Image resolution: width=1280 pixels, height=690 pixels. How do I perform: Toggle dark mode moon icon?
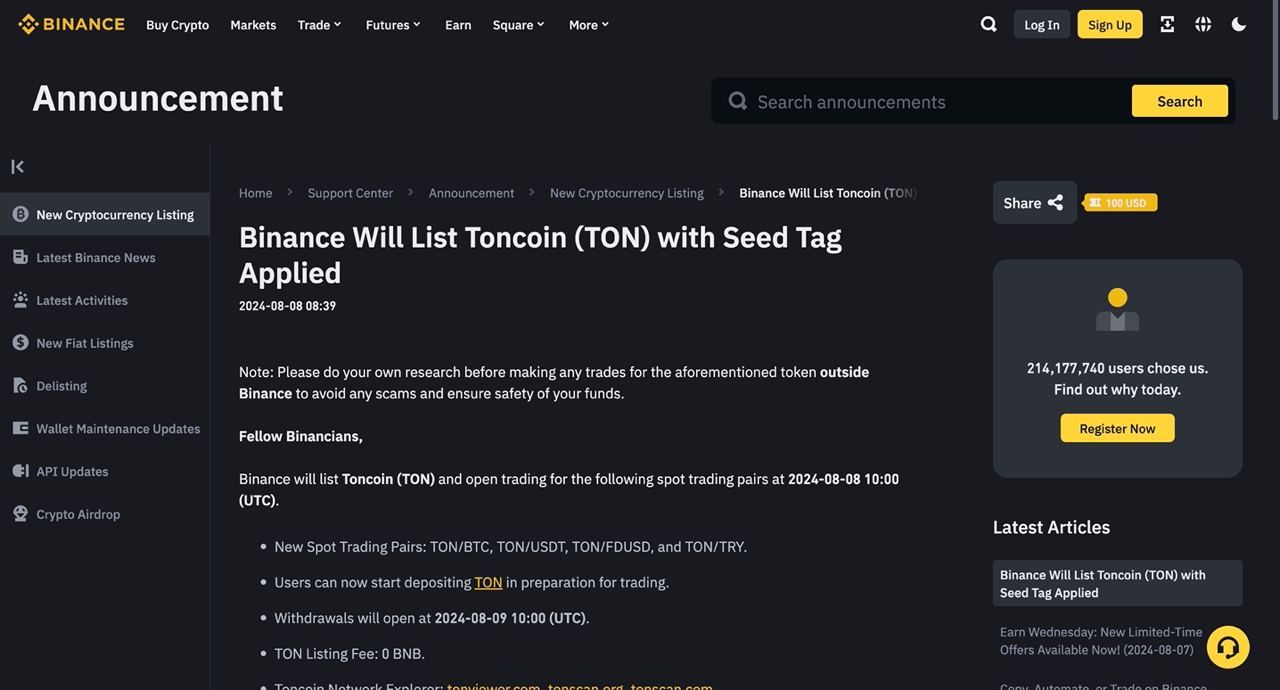point(1239,24)
